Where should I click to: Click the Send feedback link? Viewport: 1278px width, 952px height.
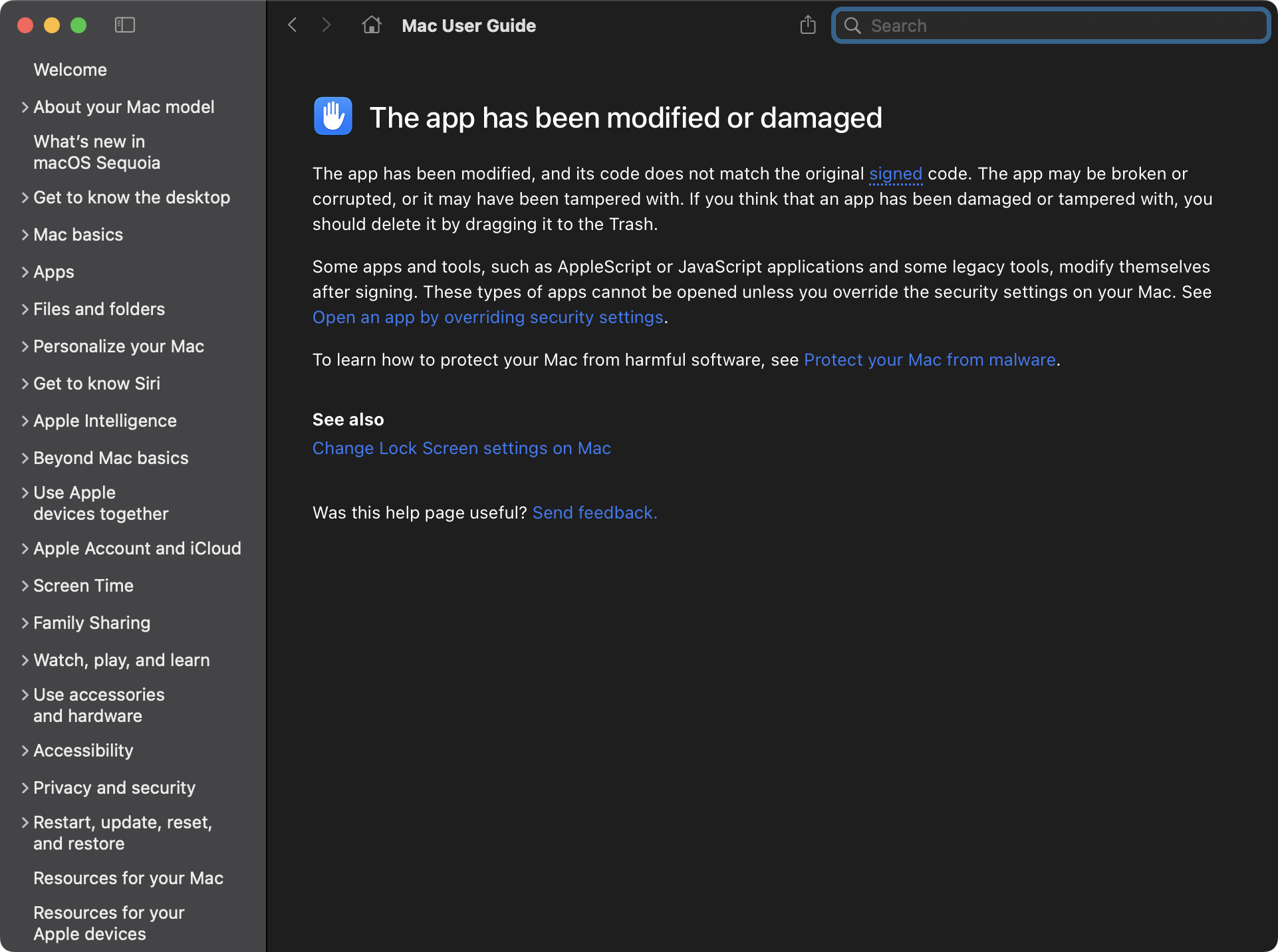coord(595,513)
